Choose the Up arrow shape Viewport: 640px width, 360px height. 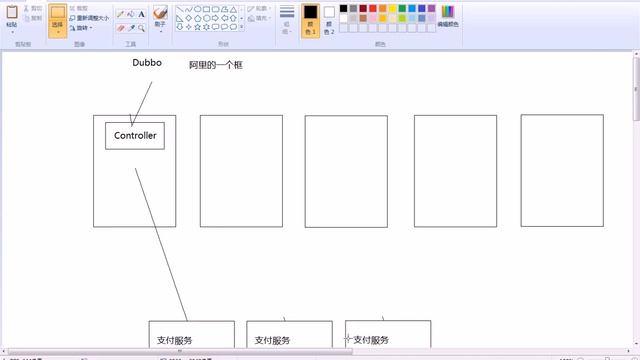[233, 18]
